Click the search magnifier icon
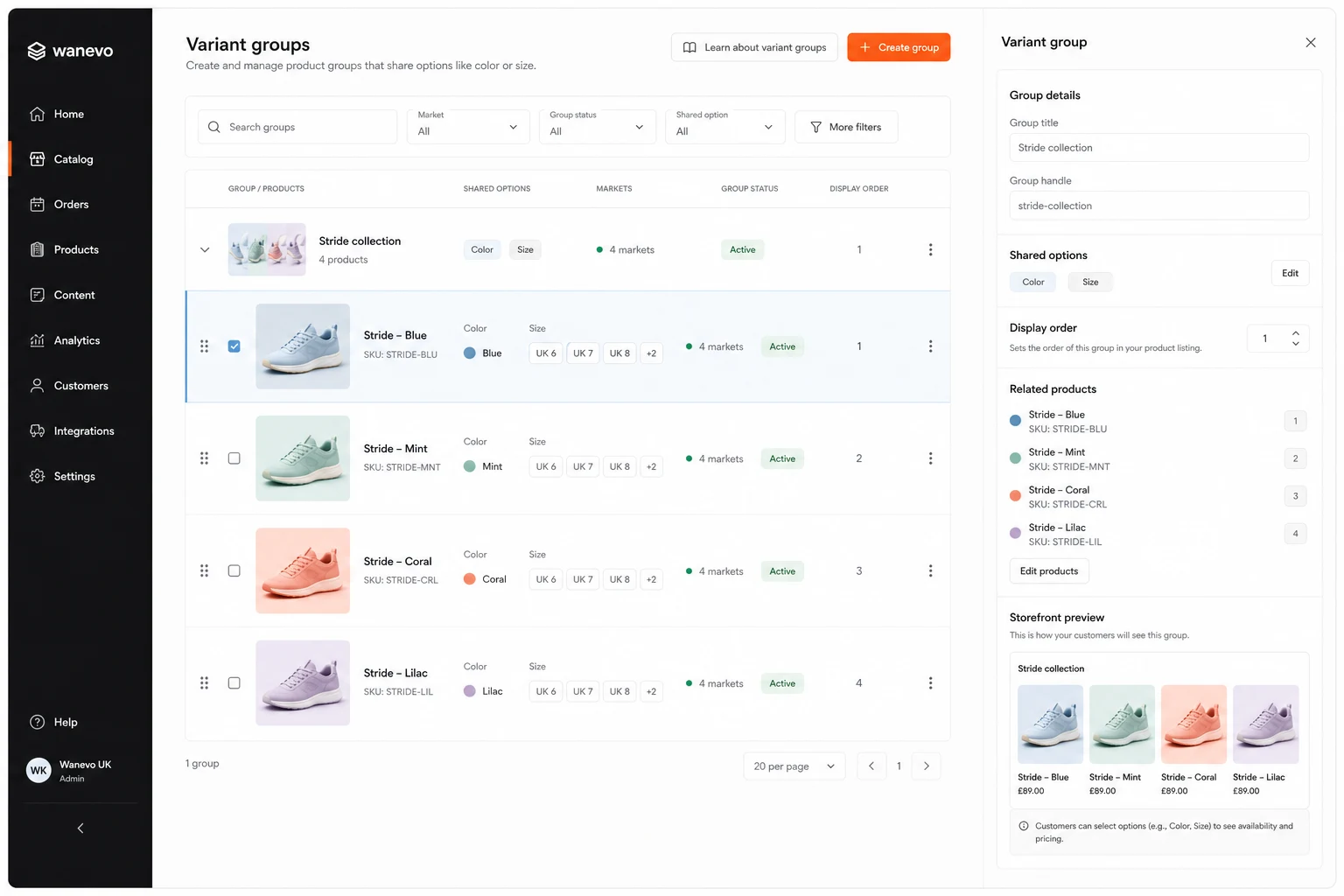This screenshot has width=1344, height=896. tap(214, 127)
